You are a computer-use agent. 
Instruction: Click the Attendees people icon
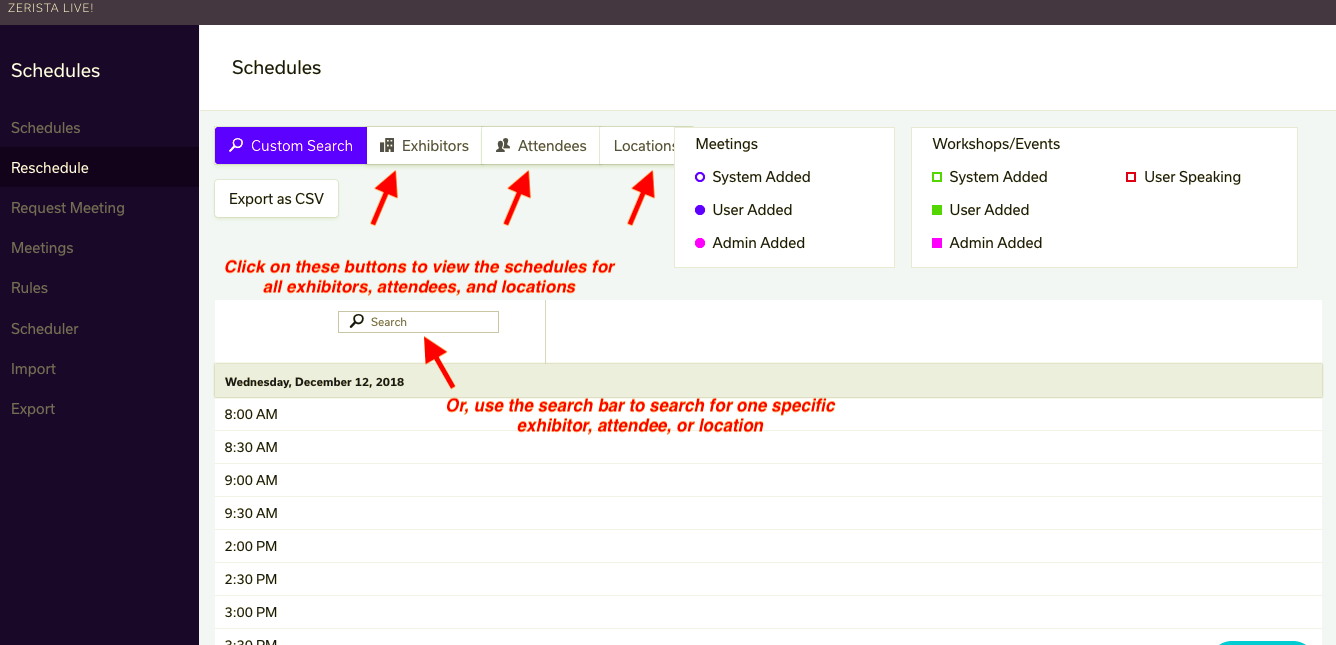[503, 145]
